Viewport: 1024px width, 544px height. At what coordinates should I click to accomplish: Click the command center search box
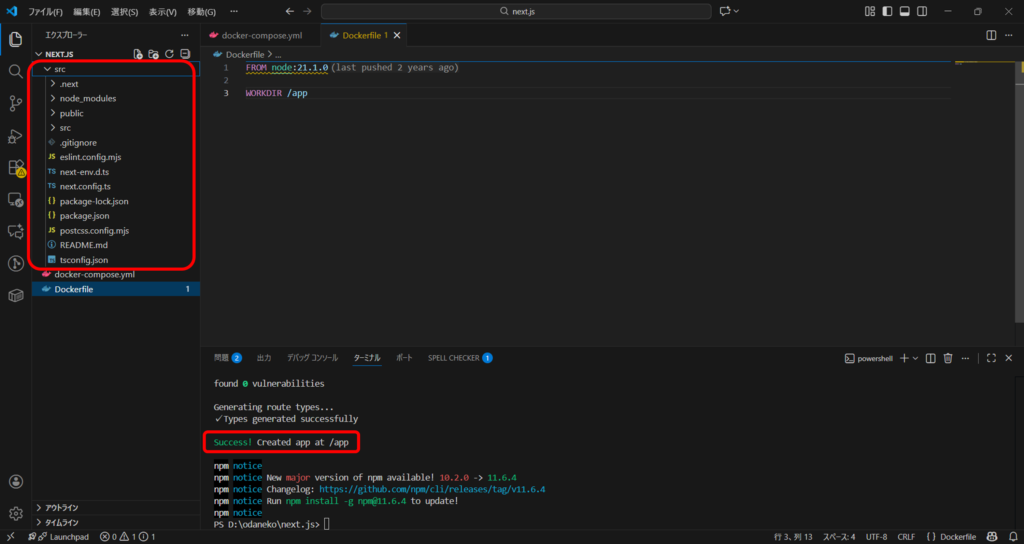pyautogui.click(x=515, y=11)
